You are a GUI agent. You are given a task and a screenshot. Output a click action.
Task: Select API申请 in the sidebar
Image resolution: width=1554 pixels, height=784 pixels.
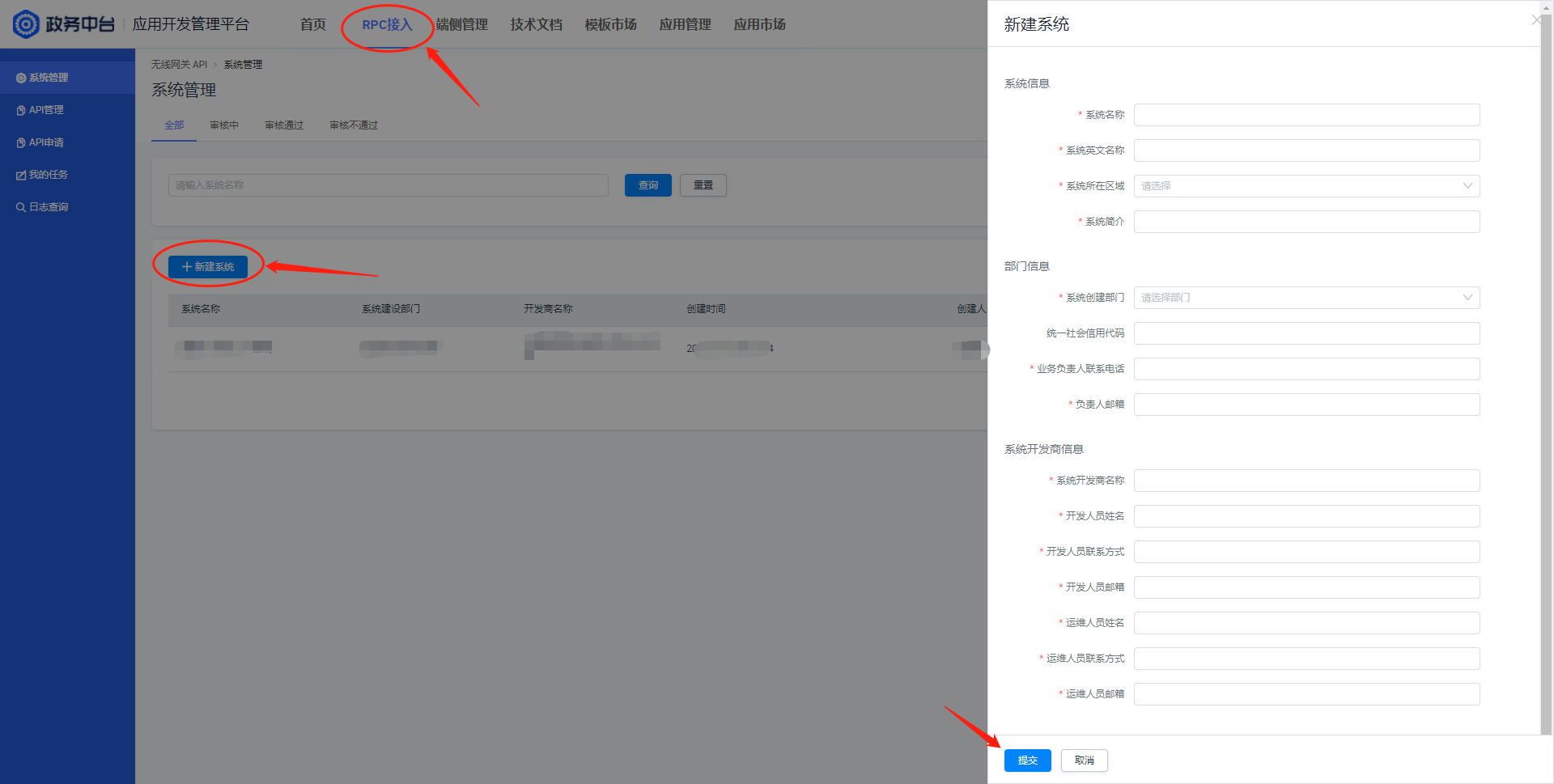(67, 142)
